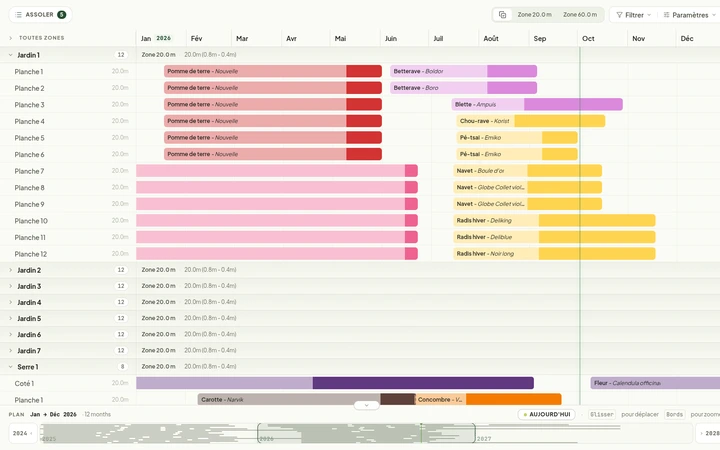Expand the Jardin 2 group
Image resolution: width=720 pixels, height=450 pixels.
11,270
